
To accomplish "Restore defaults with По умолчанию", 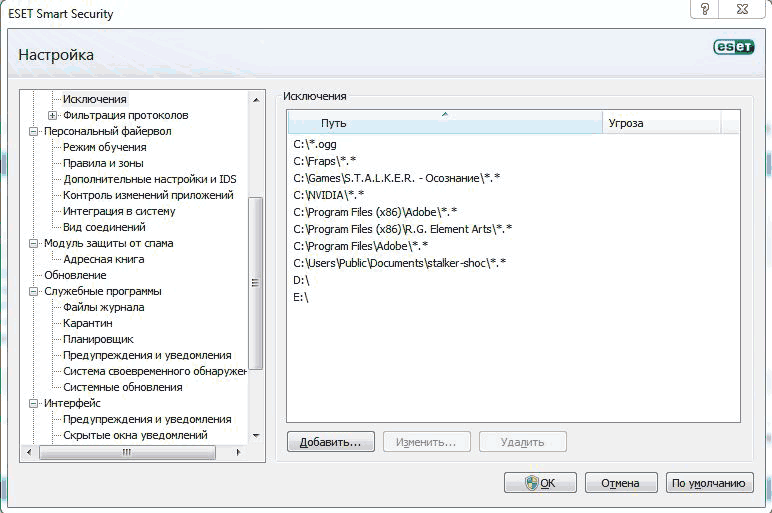I will (709, 483).
